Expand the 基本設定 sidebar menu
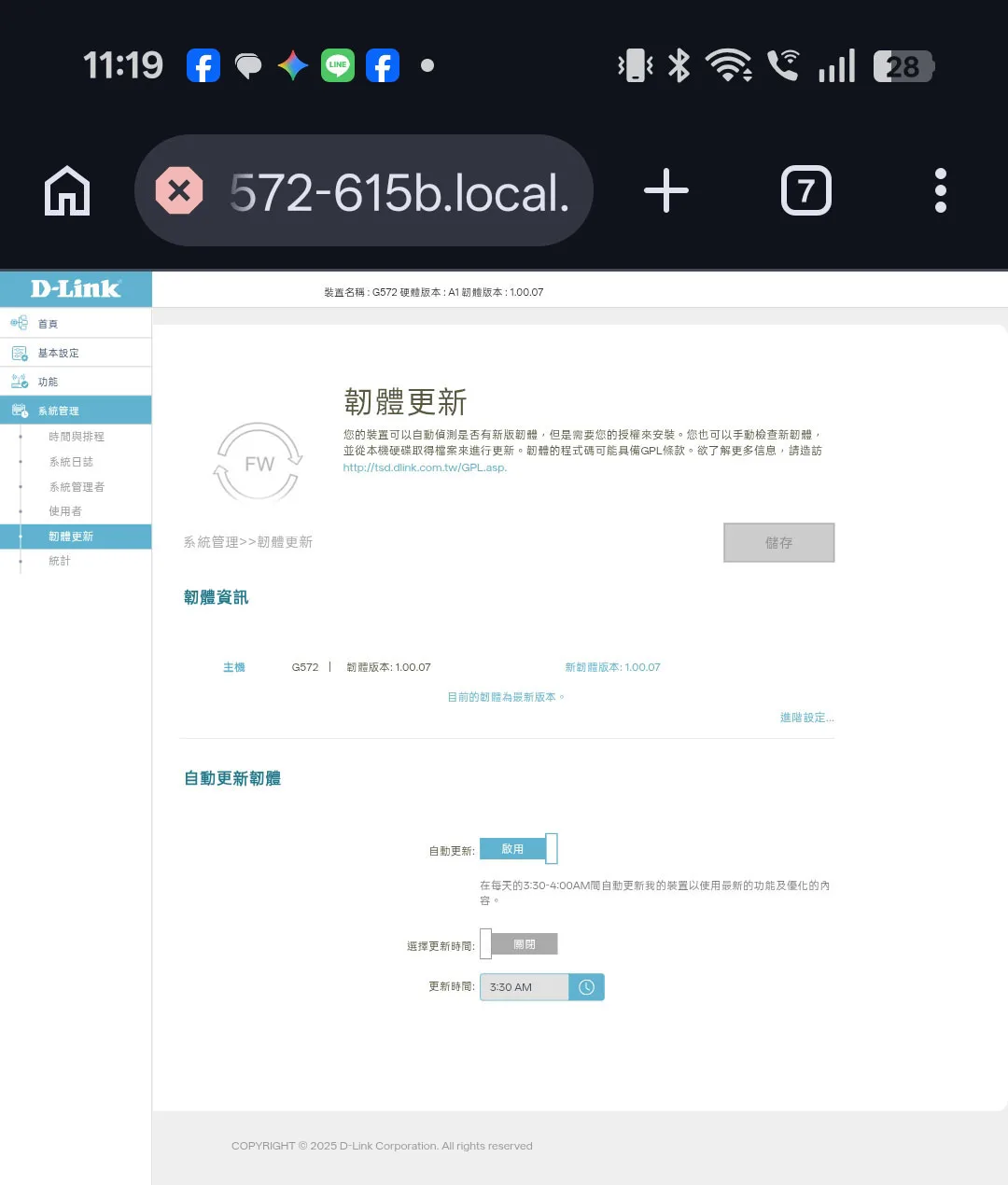 pyautogui.click(x=76, y=353)
